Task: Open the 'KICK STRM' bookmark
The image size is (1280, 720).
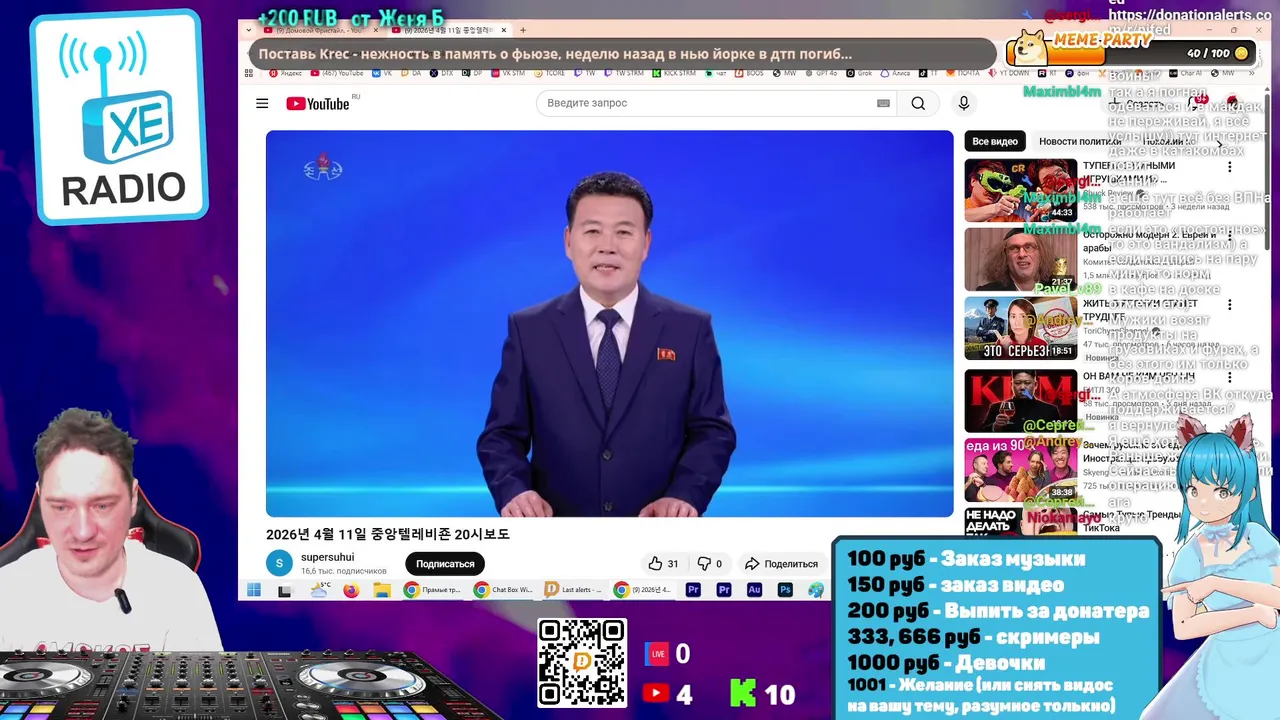Action: tap(674, 73)
